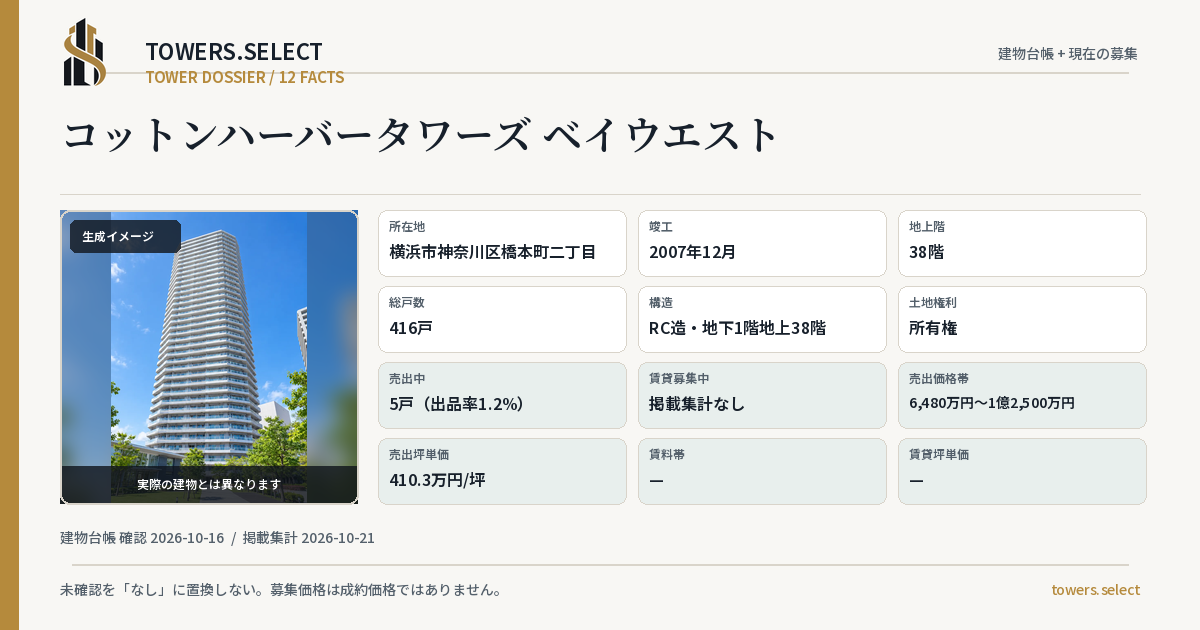The width and height of the screenshot is (1200, 630).
Task: Click the 5戸（出品率1.2%） value
Action: tap(457, 404)
